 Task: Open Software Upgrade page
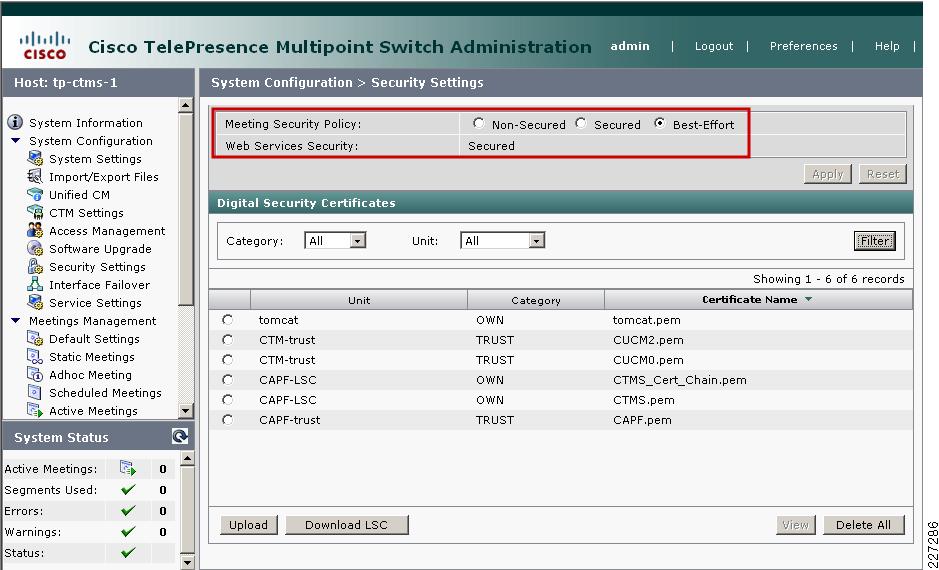pyautogui.click(x=100, y=248)
